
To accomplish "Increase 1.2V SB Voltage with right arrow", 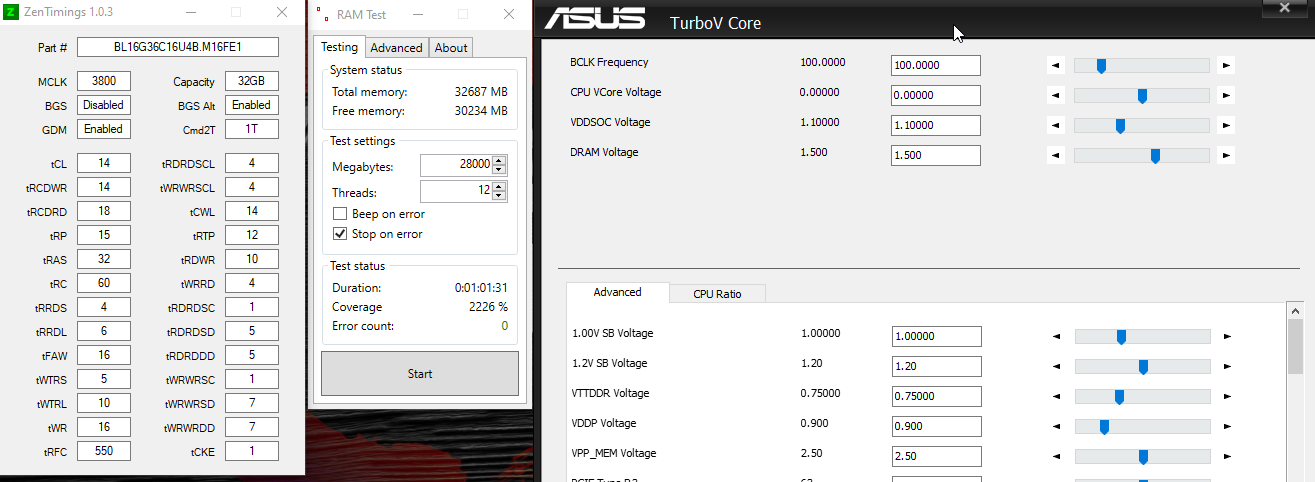I will pyautogui.click(x=1227, y=367).
